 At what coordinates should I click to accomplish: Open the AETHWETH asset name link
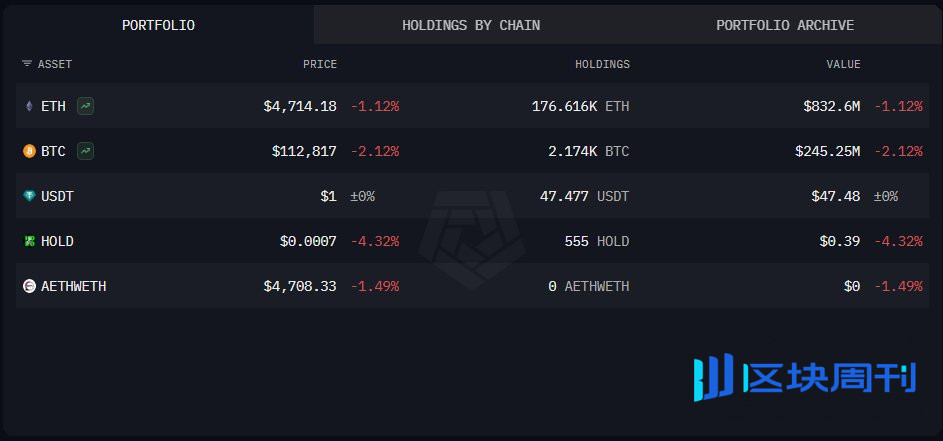73,286
